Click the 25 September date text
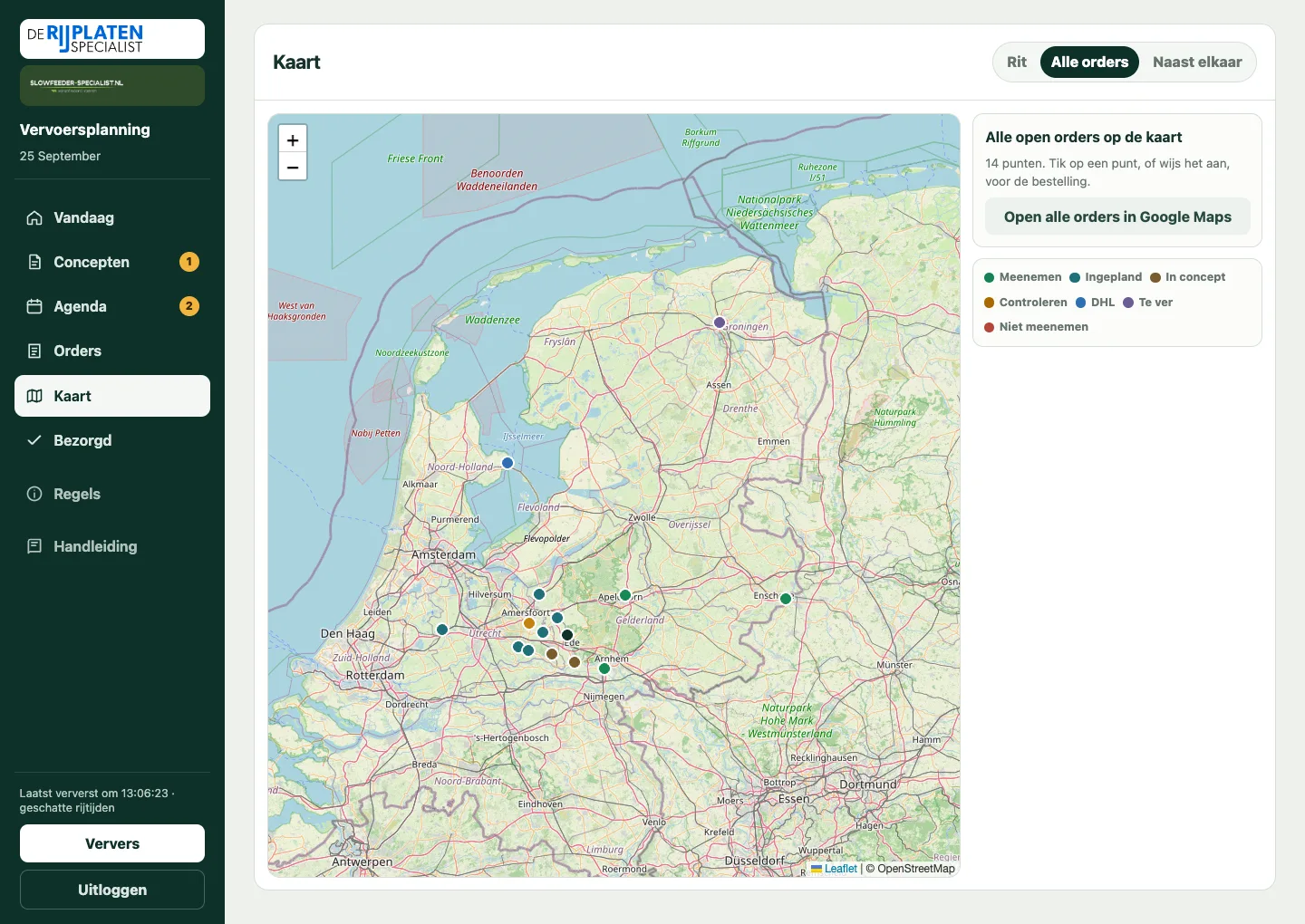 coord(60,156)
